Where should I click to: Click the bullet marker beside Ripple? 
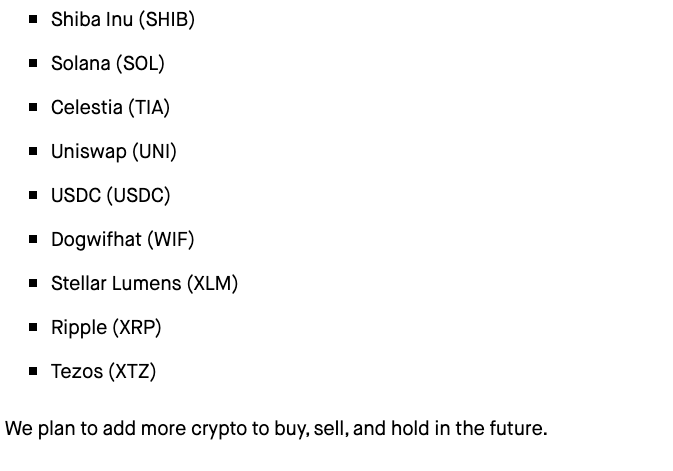click(34, 327)
